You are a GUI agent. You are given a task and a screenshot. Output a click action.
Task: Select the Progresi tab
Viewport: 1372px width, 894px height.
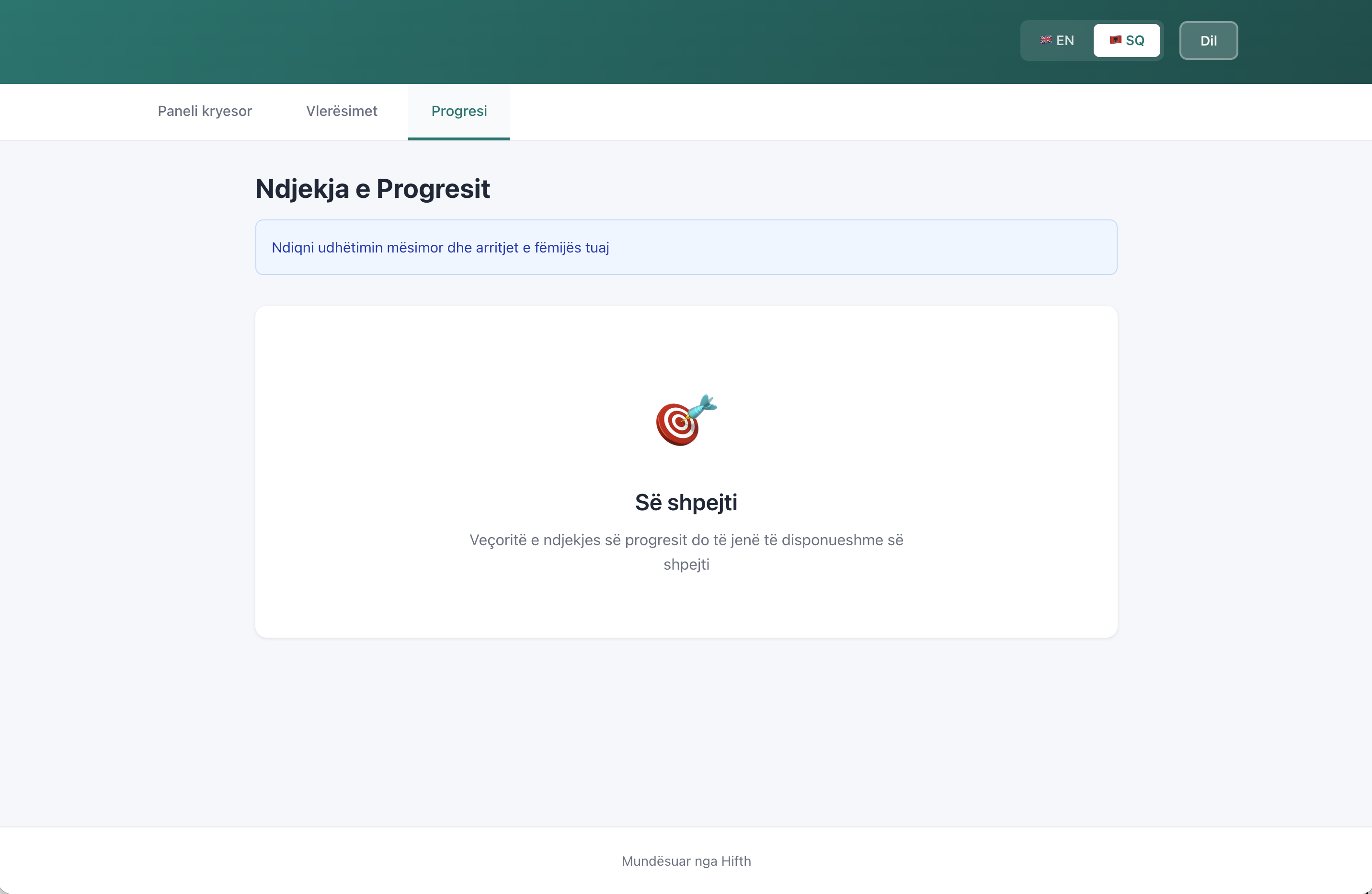coord(459,111)
